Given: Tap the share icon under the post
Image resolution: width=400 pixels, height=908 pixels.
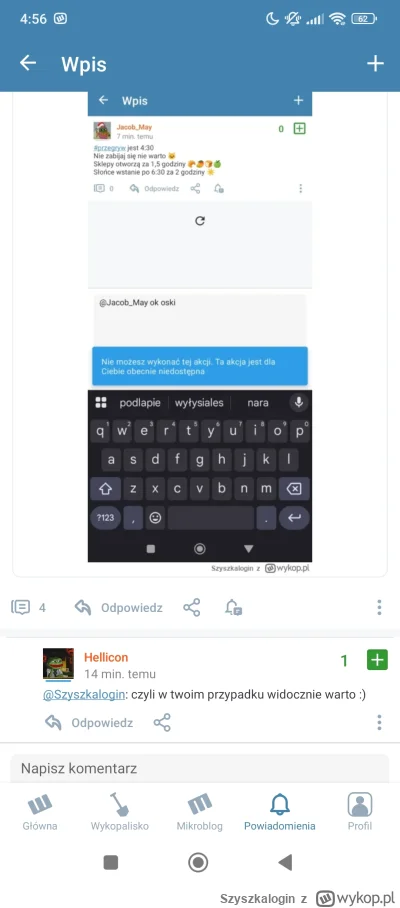Looking at the screenshot, I should pyautogui.click(x=192, y=607).
